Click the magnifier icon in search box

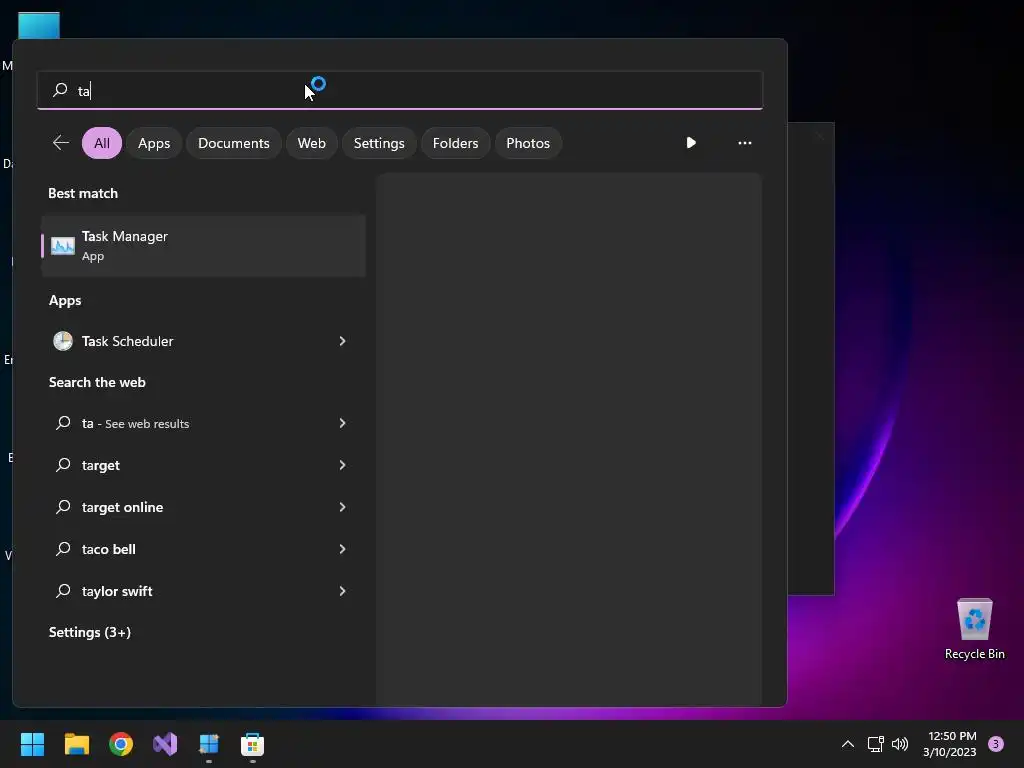(60, 89)
